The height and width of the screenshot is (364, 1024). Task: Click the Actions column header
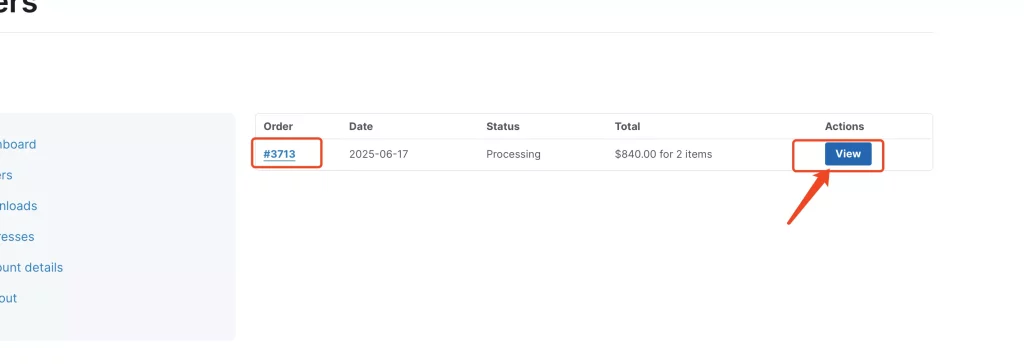coord(844,127)
